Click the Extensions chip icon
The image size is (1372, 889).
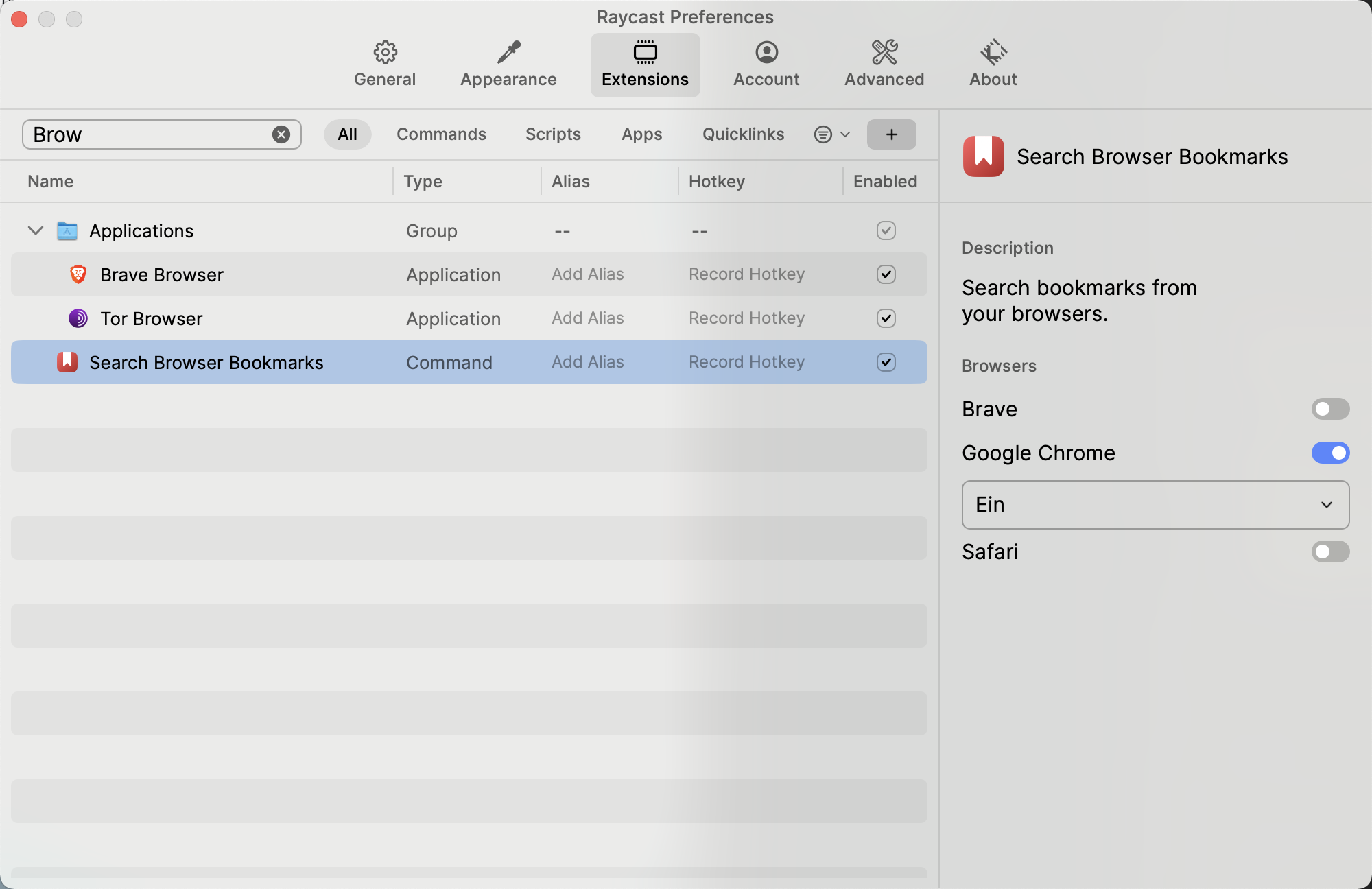click(x=645, y=52)
